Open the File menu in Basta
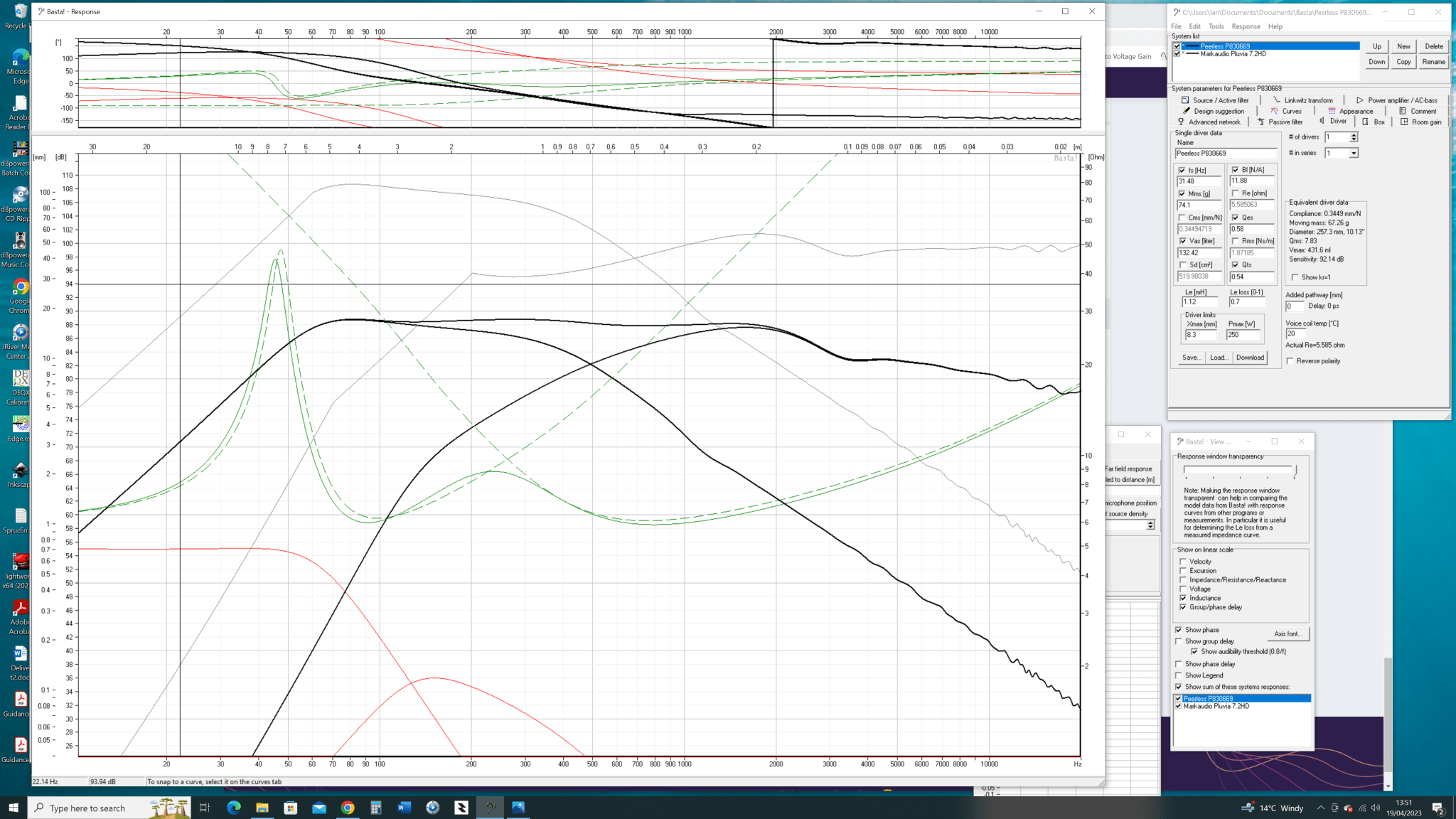Screen dimensions: 1456x819 1176,26
